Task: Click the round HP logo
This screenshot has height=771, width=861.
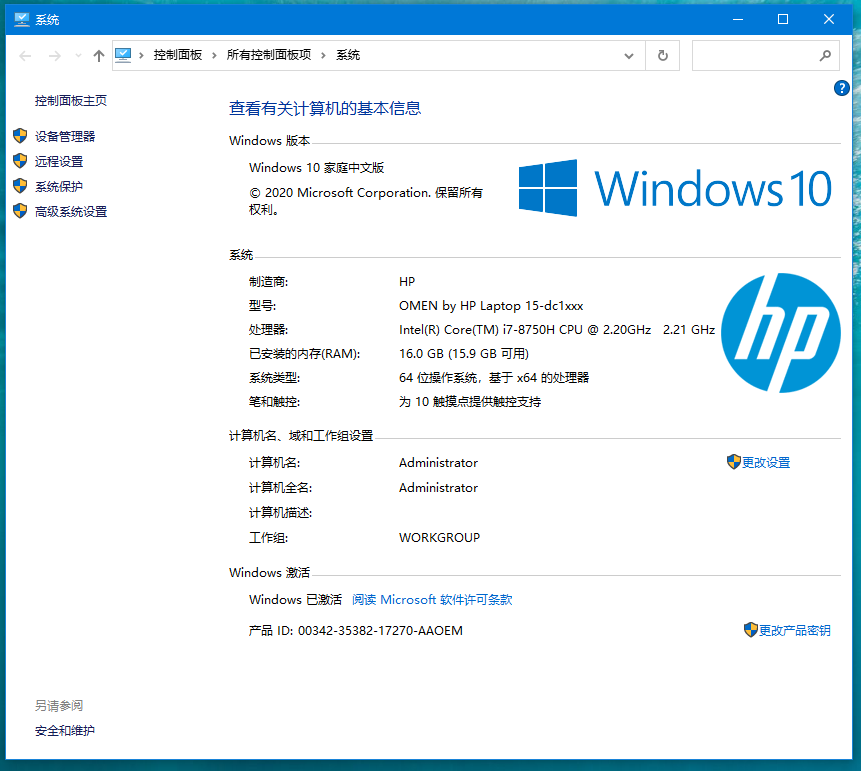Action: point(780,333)
